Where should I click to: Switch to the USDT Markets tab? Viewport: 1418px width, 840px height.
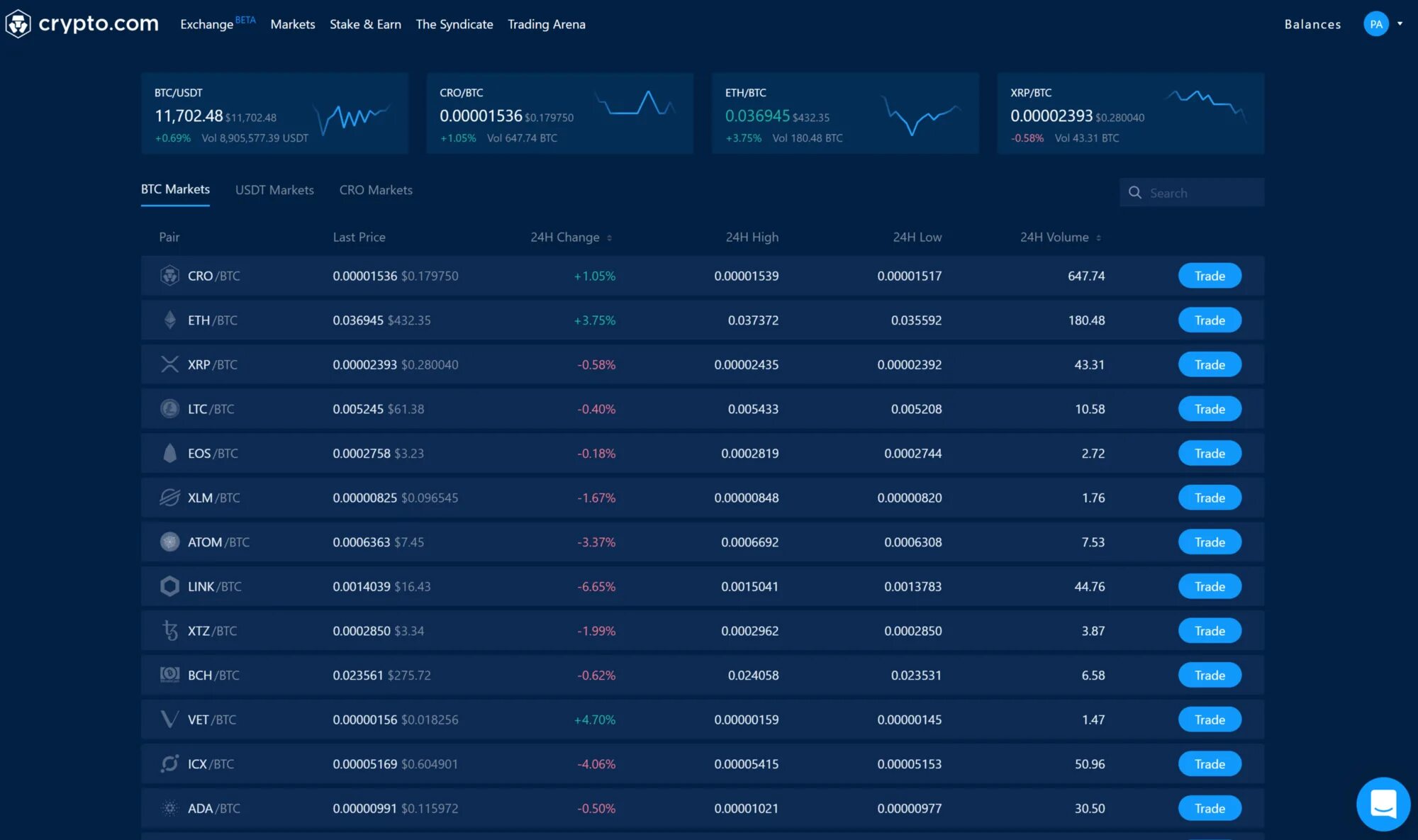click(x=274, y=190)
